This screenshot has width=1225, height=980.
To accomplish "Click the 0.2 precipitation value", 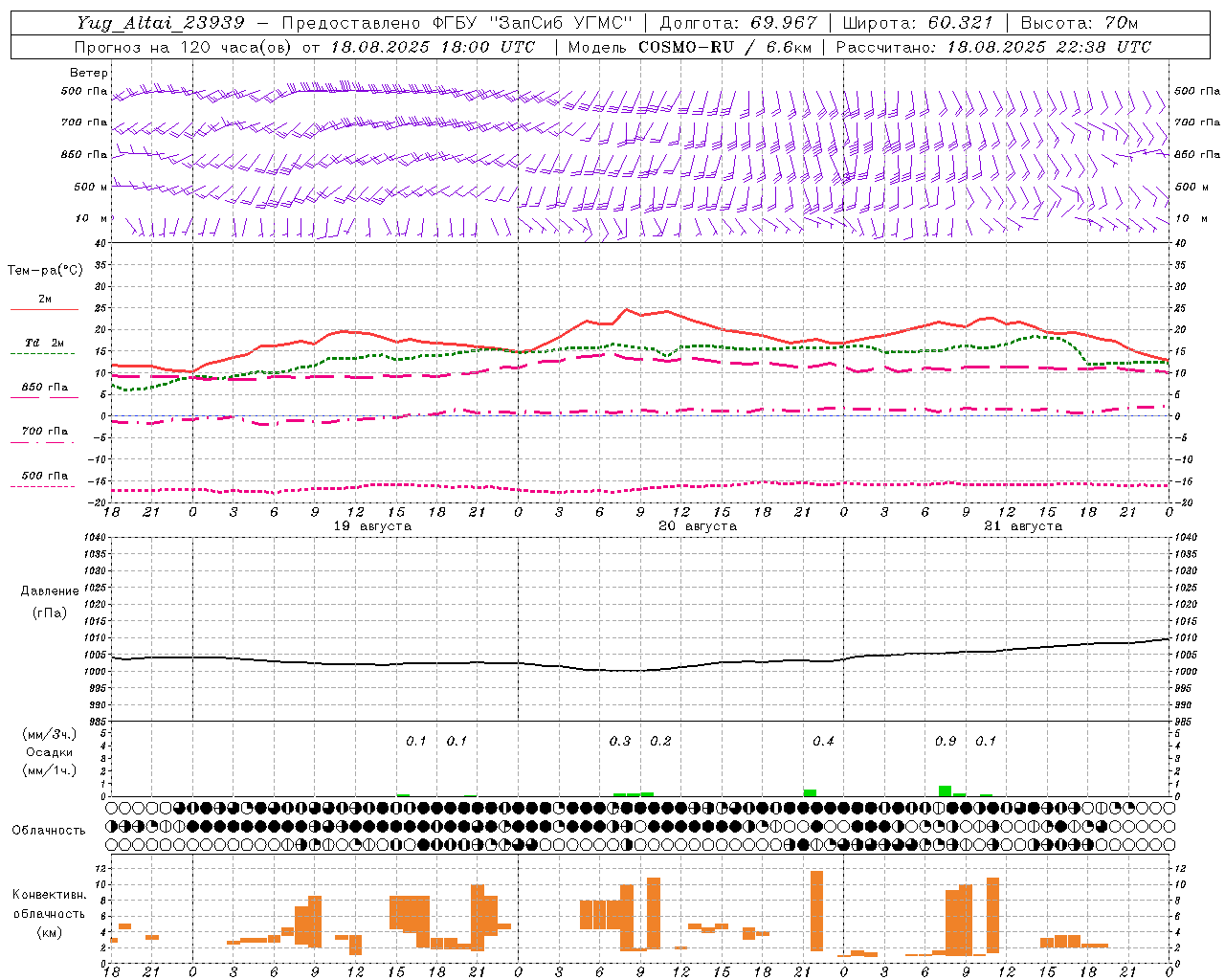I will 660,741.
